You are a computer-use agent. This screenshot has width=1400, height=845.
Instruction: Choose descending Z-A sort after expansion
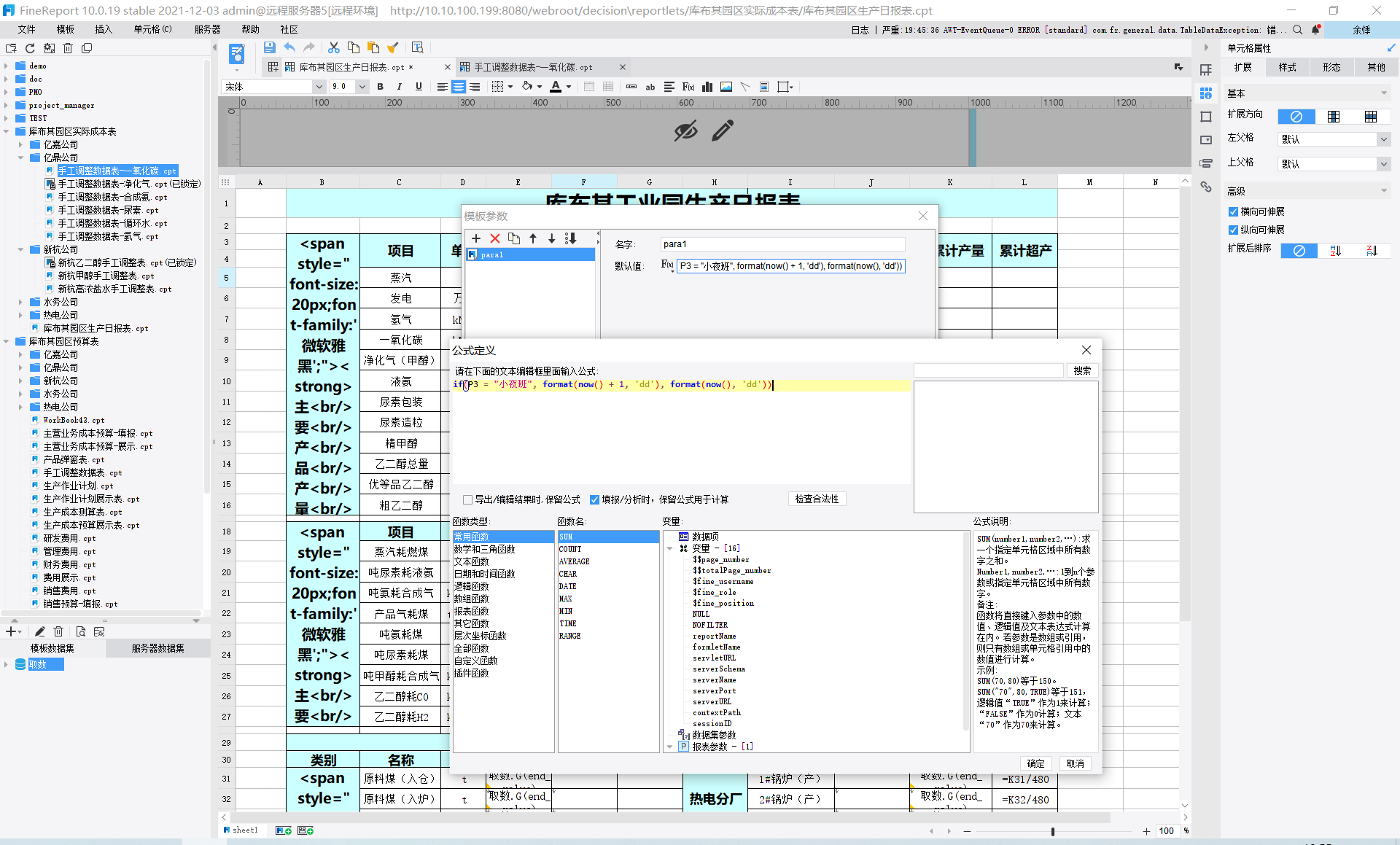pyautogui.click(x=1372, y=251)
